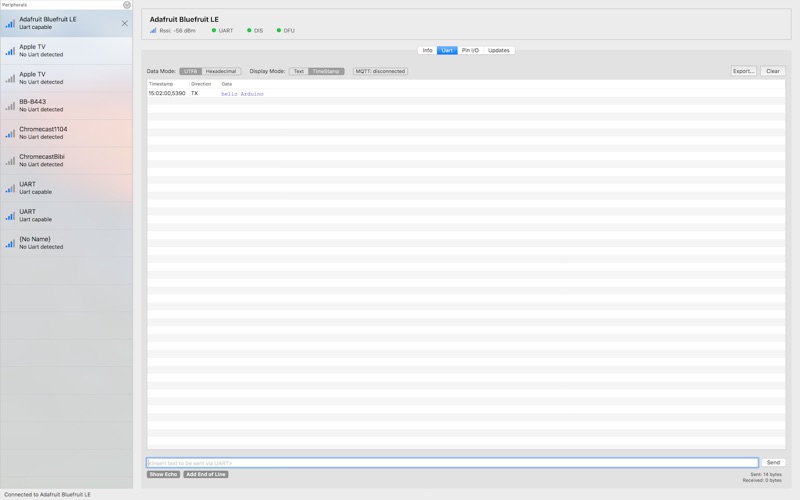Click signal bars icon beside Adafruit Bluefruit LE
Image resolution: width=800 pixels, height=500 pixels.
coord(10,23)
